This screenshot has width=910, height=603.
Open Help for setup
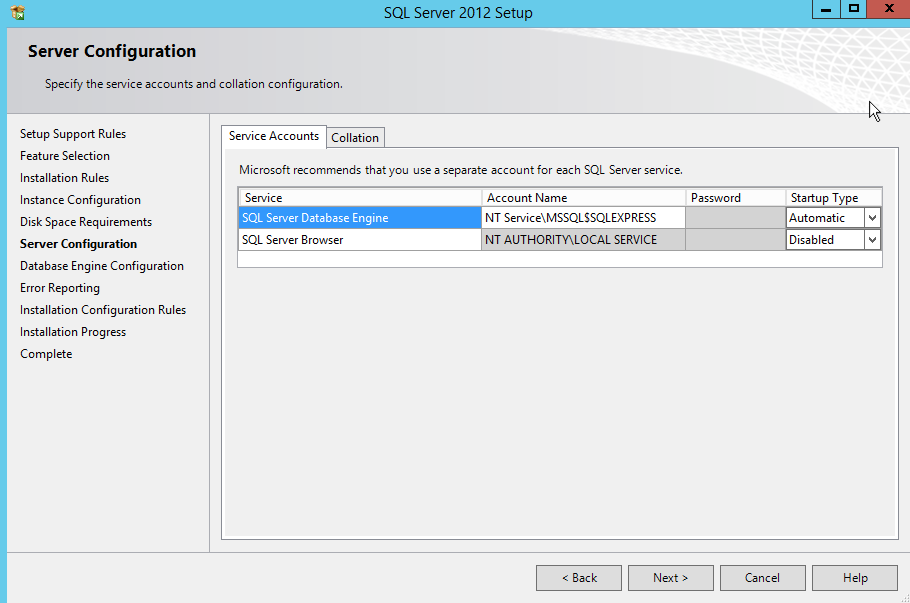(x=854, y=578)
